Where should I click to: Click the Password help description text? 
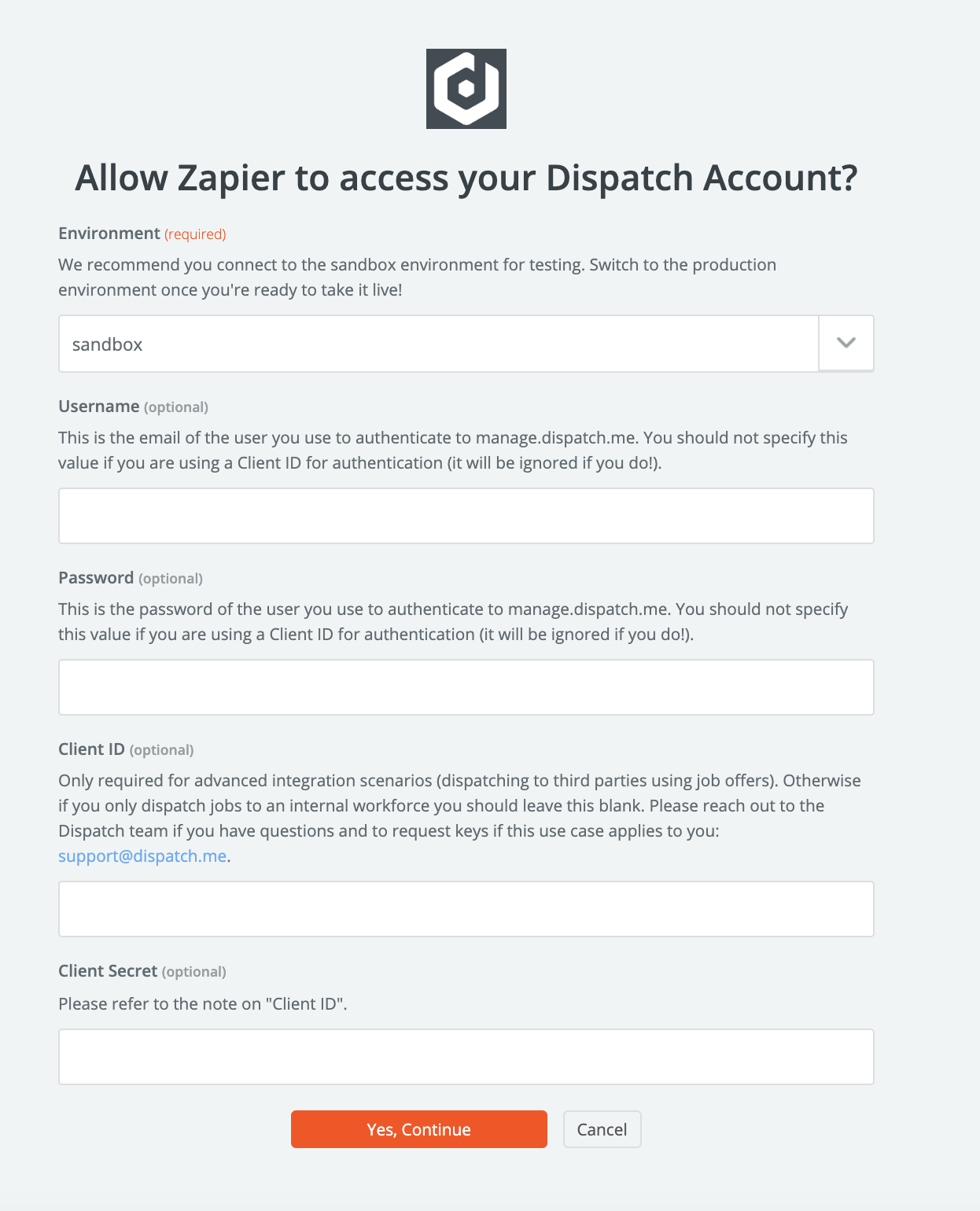point(452,621)
